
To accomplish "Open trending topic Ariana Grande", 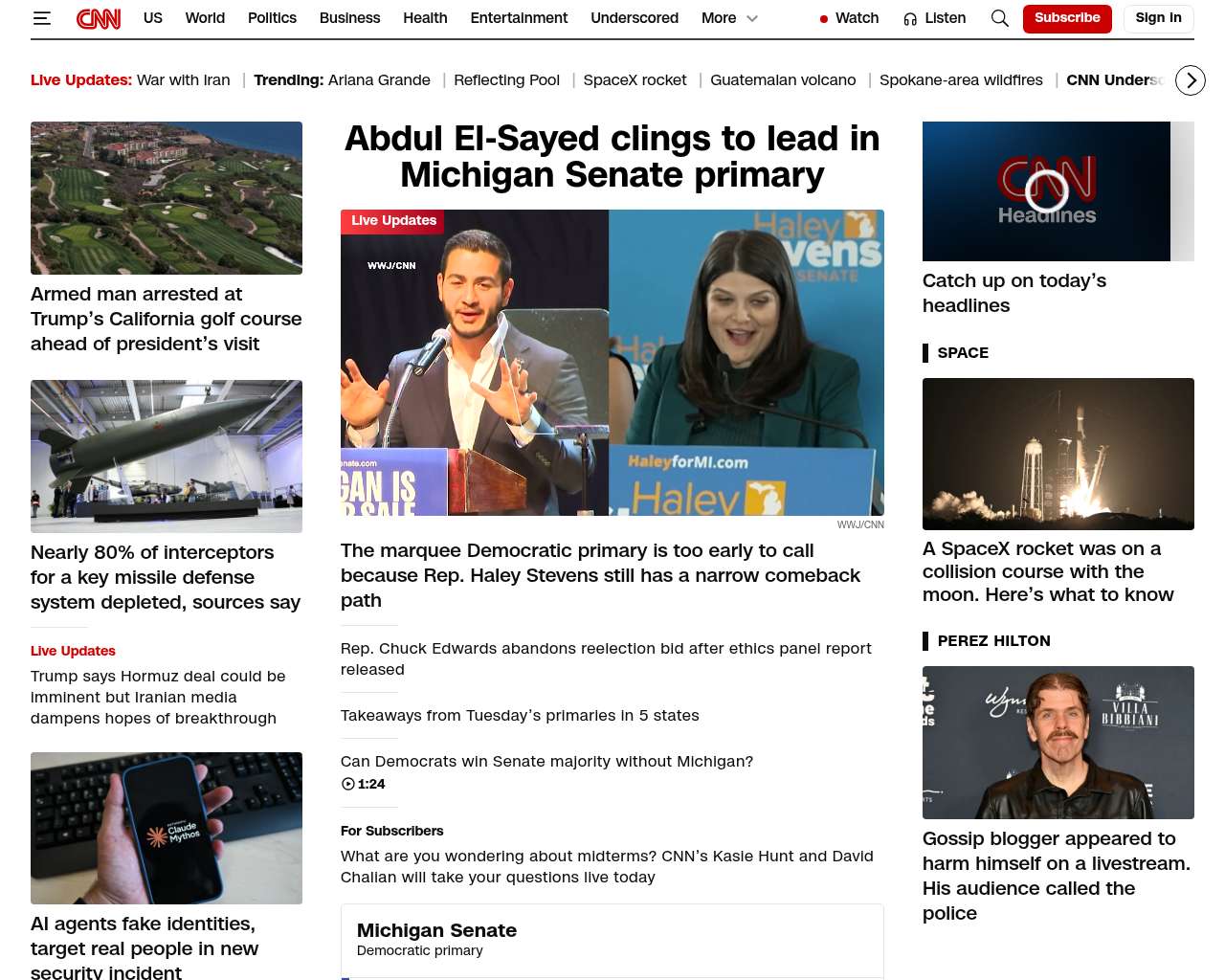I will coord(379,80).
